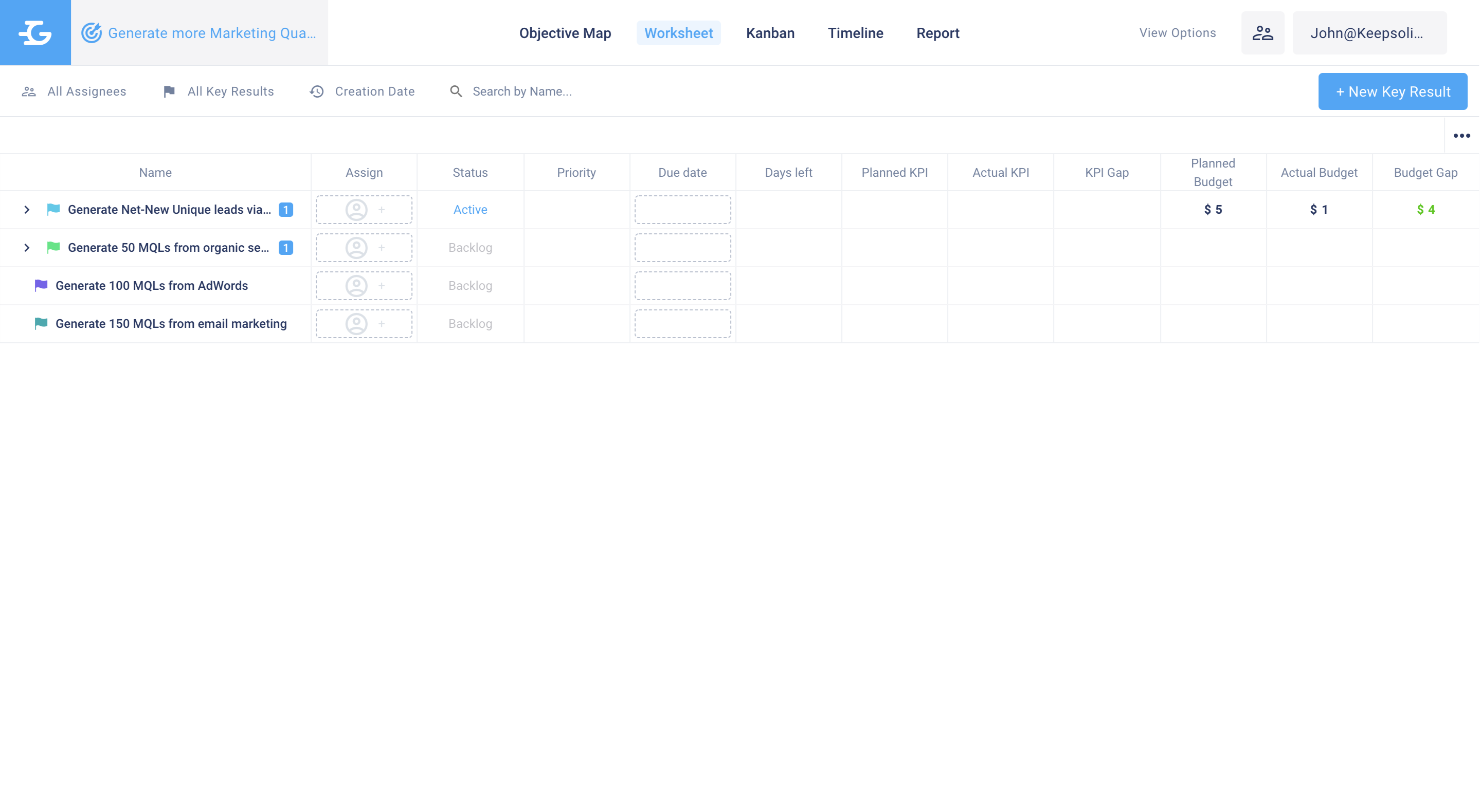
Task: Click the Planned Budget column header
Action: click(x=1213, y=172)
